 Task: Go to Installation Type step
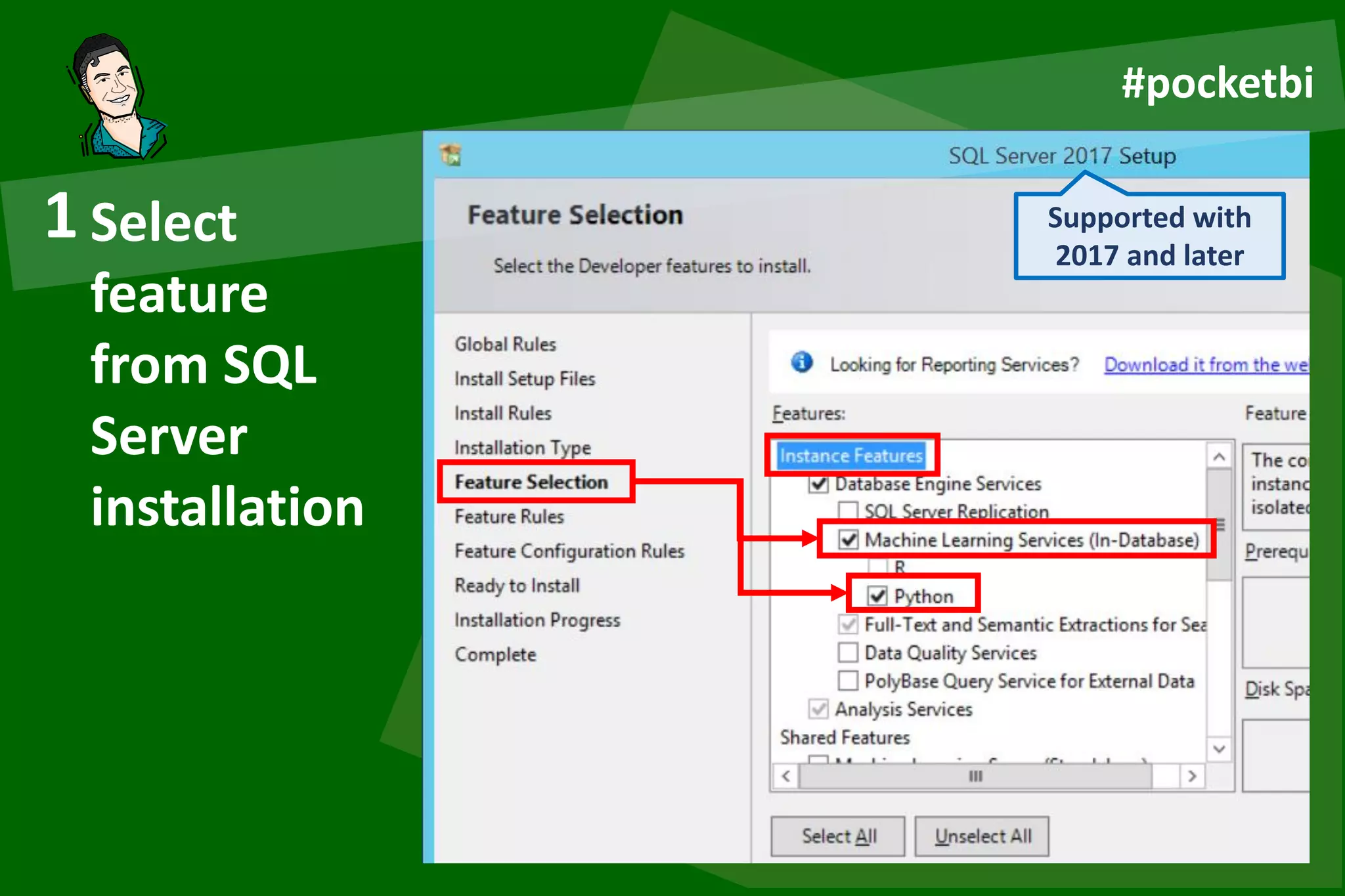[x=523, y=448]
